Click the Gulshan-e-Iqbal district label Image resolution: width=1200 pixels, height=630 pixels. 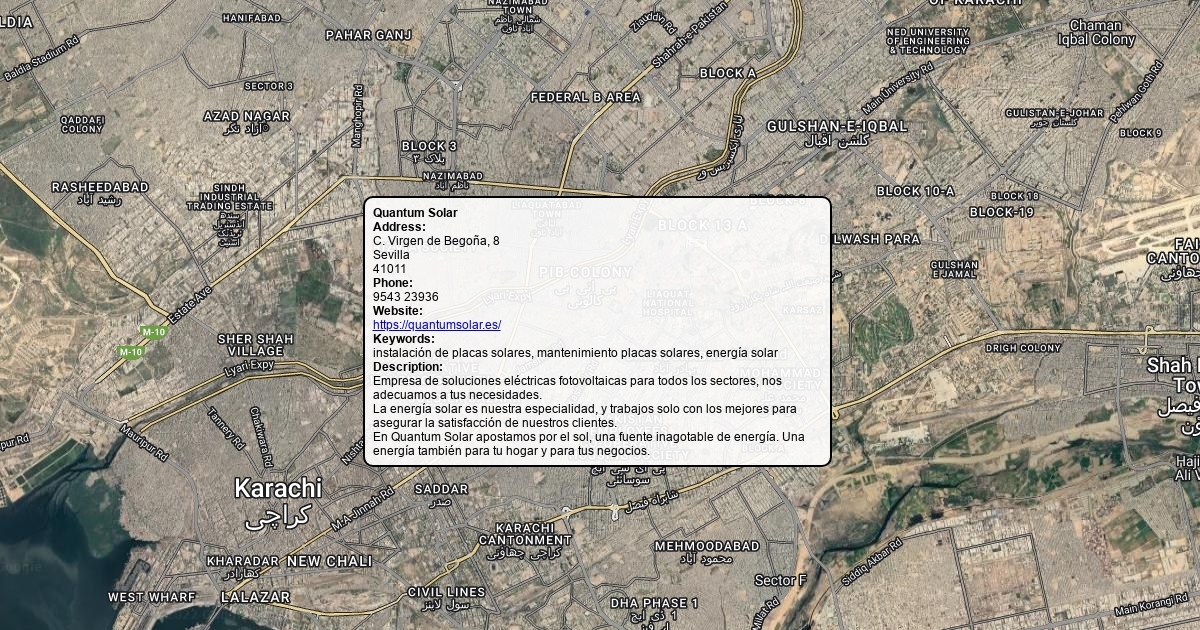pos(837,126)
